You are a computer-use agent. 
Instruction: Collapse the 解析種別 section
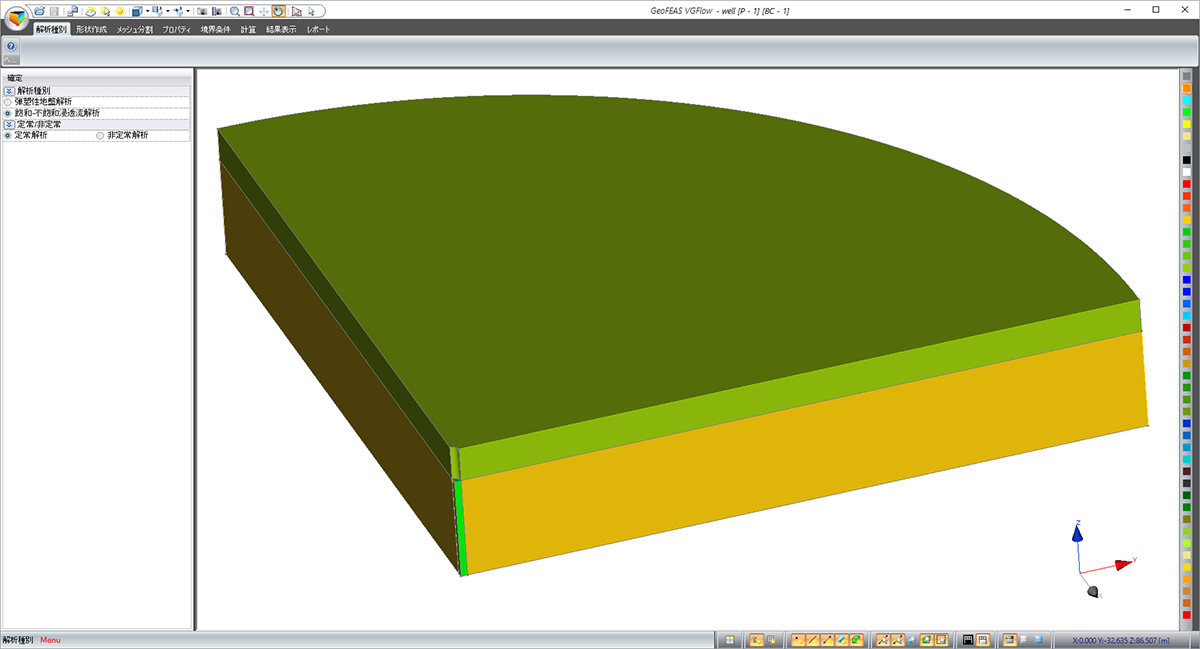pyautogui.click(x=9, y=90)
